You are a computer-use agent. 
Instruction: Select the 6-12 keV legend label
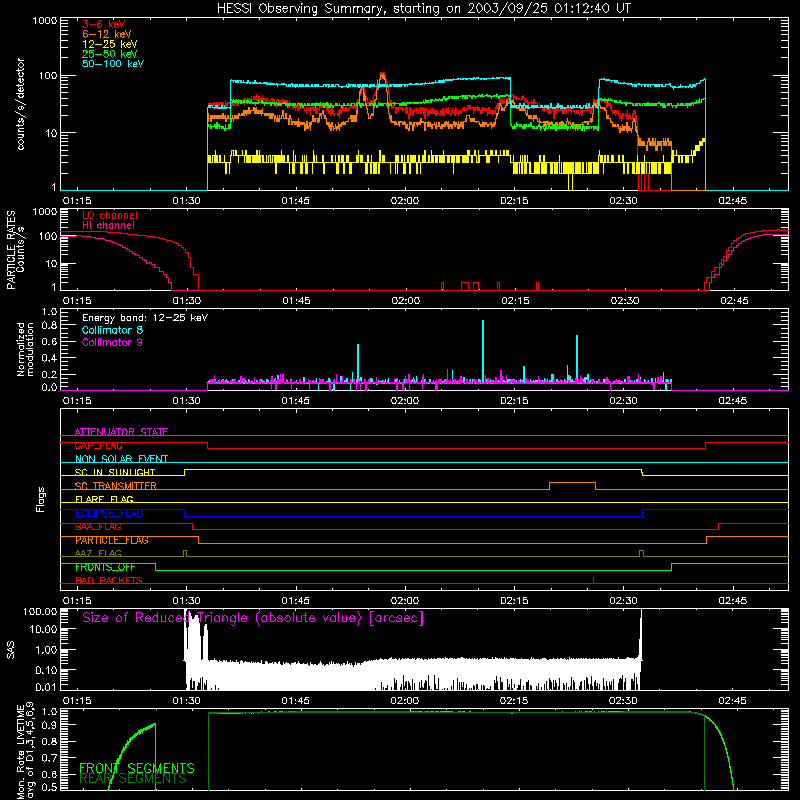(107, 34)
